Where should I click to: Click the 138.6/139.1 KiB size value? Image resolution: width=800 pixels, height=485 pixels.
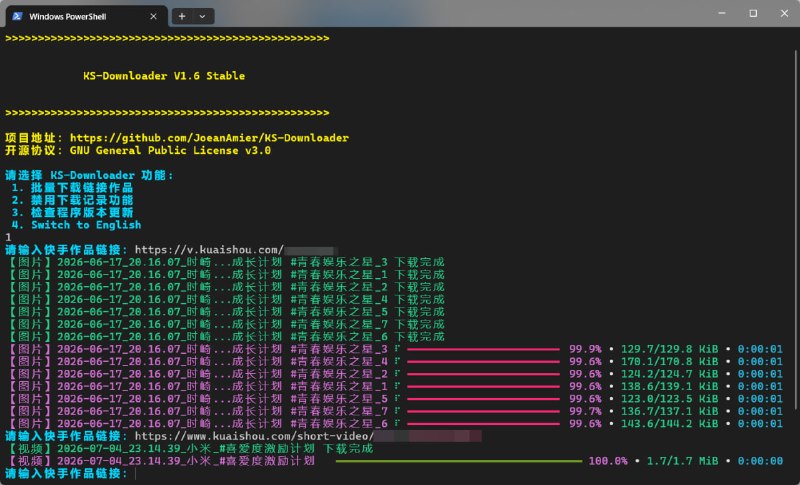click(669, 387)
